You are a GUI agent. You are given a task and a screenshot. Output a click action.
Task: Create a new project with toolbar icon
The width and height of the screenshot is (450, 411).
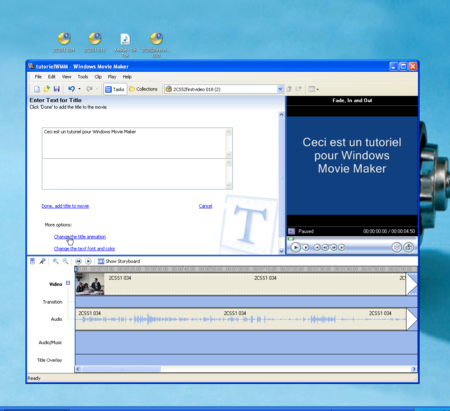(37, 89)
